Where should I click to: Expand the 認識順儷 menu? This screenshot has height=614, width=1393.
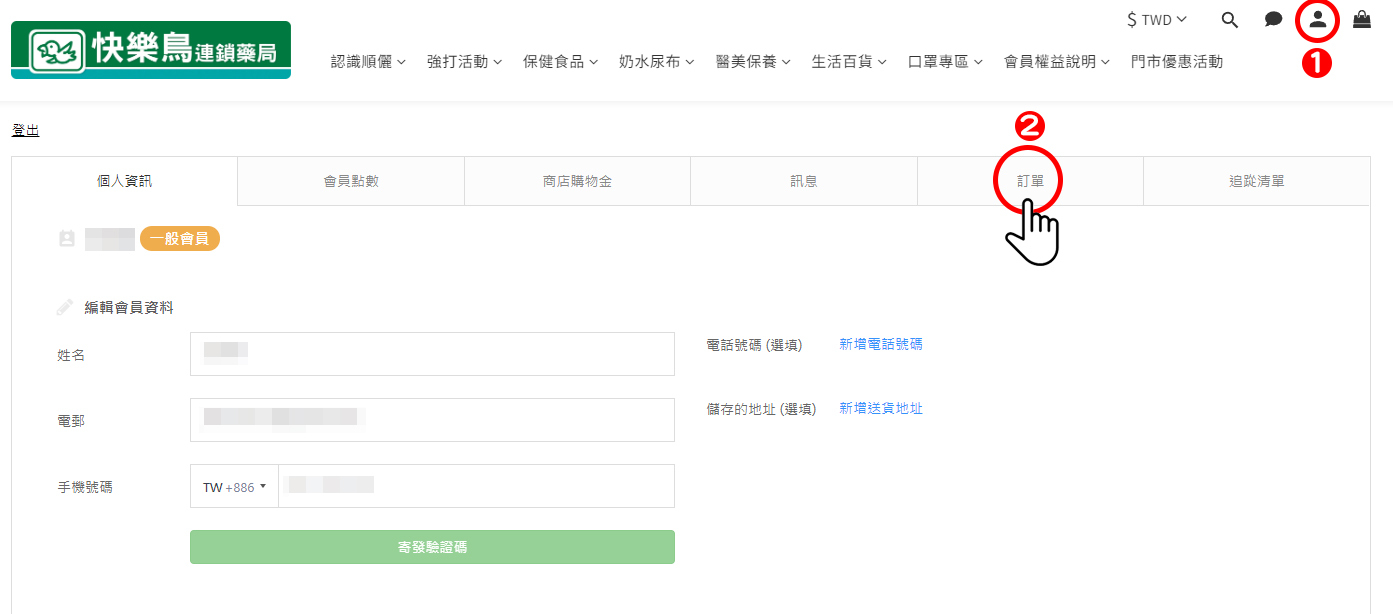tap(368, 62)
